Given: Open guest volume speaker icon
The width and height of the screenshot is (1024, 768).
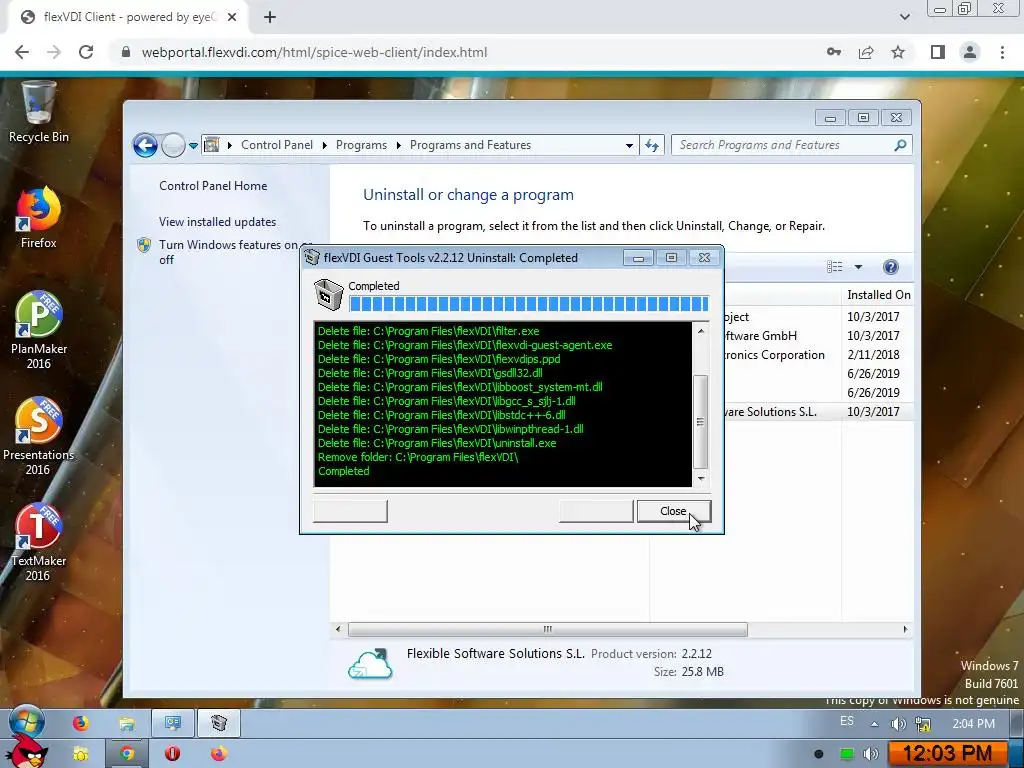Looking at the screenshot, I should (899, 724).
